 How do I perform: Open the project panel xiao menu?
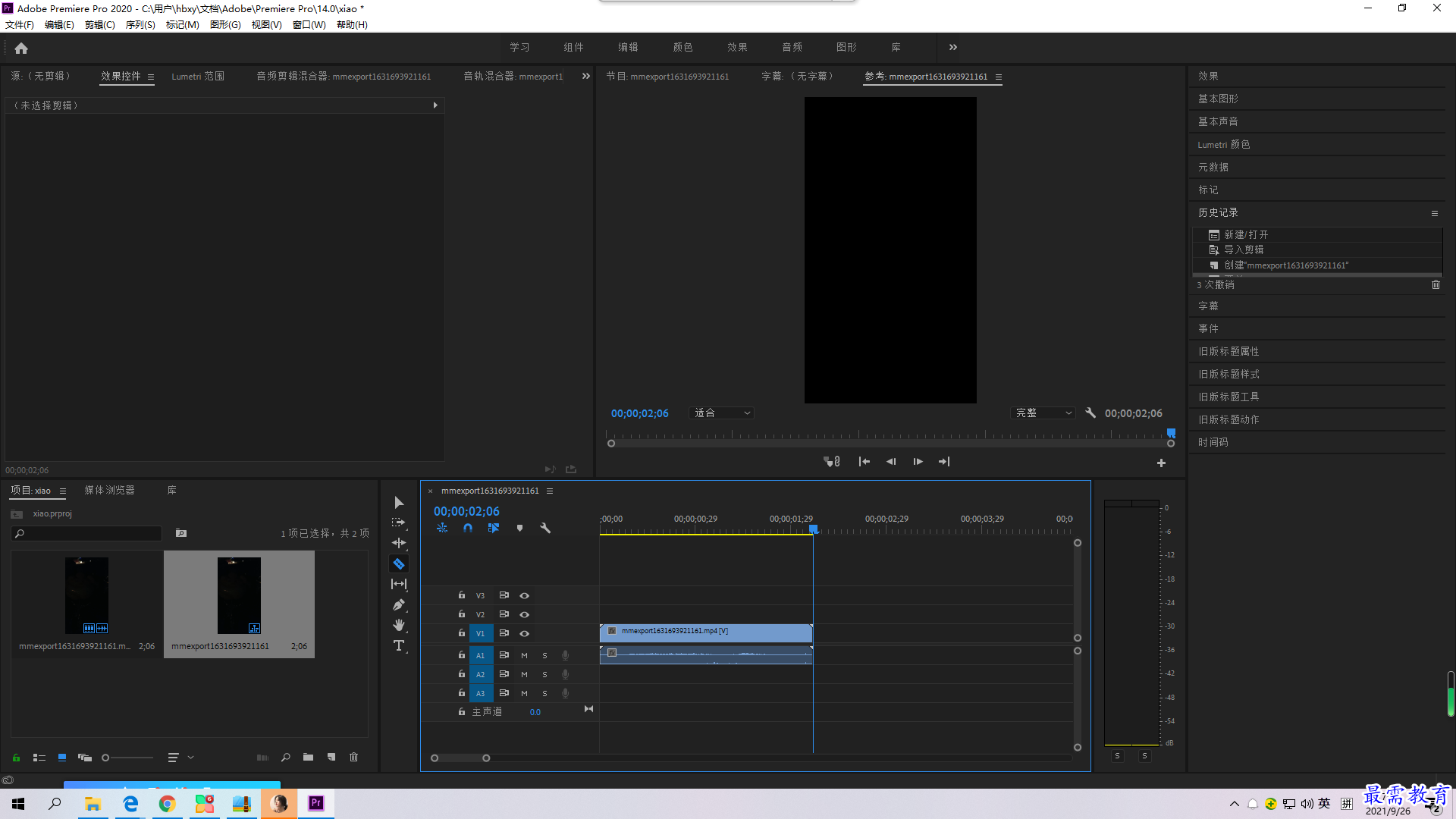point(63,491)
